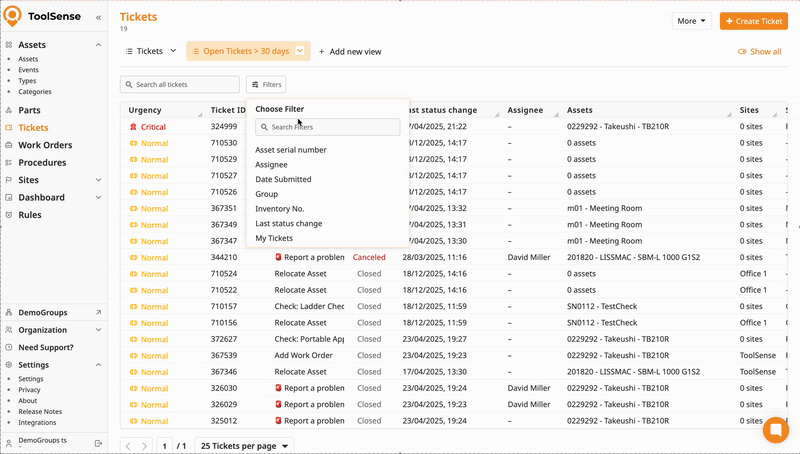This screenshot has width=800, height=454.
Task: Go to next page arrow in pagination
Action: coord(145,446)
